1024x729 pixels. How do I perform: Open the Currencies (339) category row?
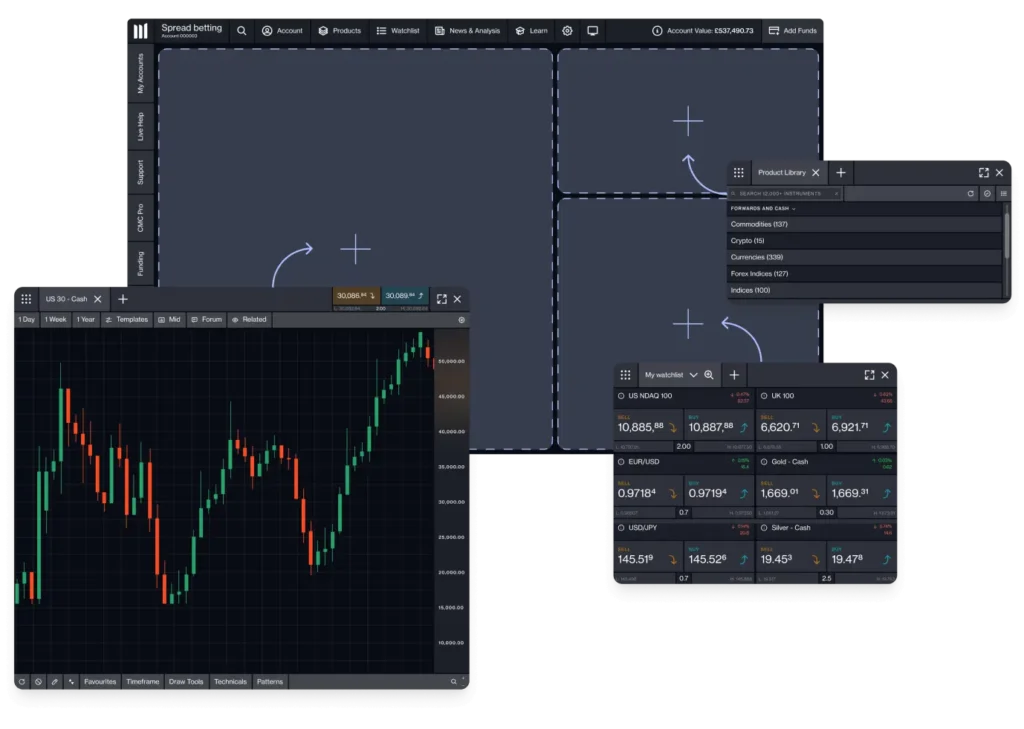click(x=865, y=257)
